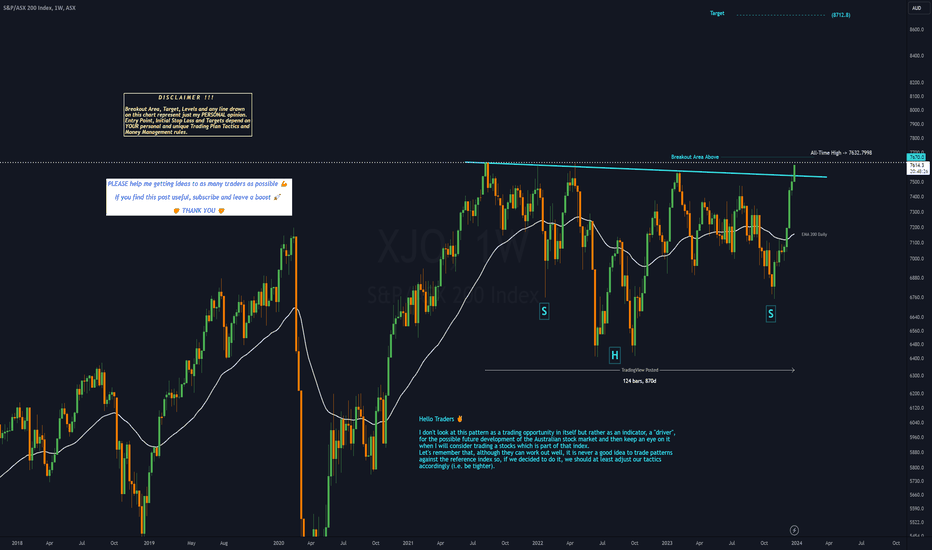Click 8400.0 on the price axis
The height and width of the screenshot is (550, 932).
click(917, 56)
